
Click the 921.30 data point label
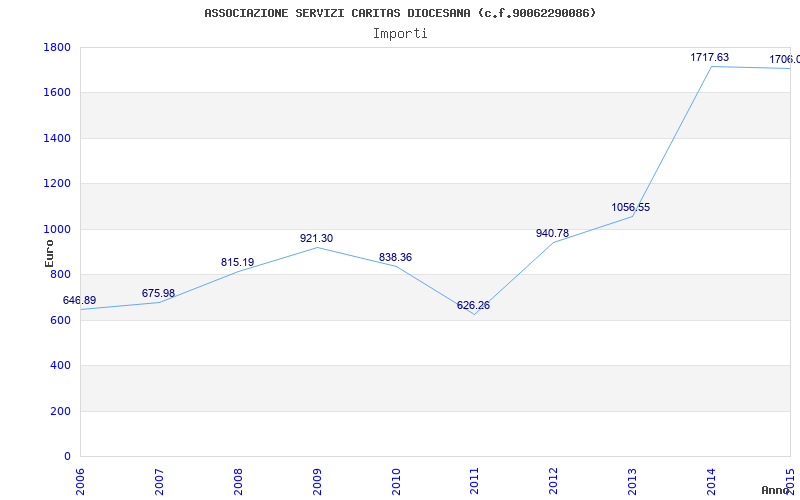(316, 238)
